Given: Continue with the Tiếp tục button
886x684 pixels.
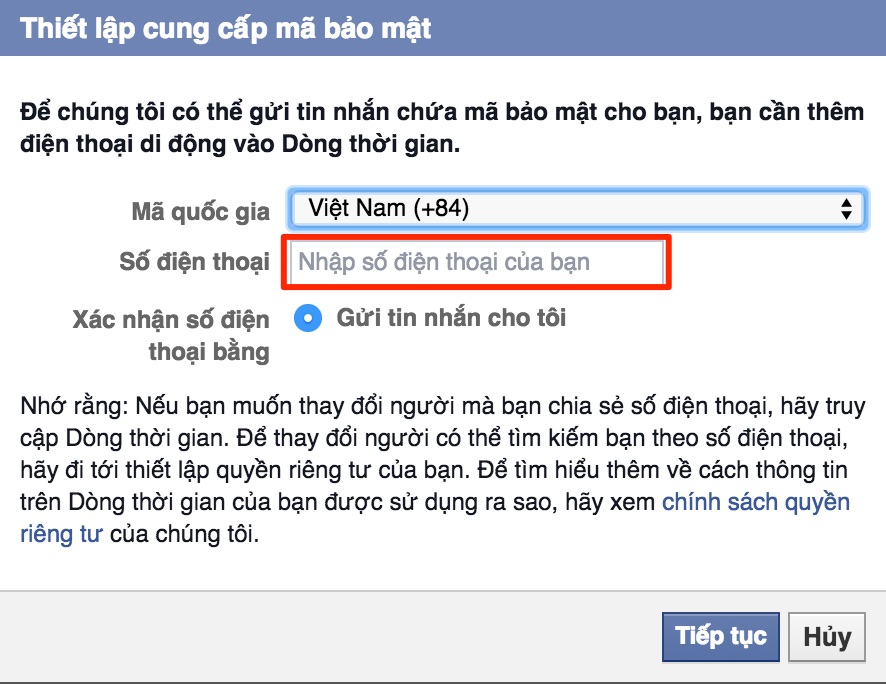Looking at the screenshot, I should click(x=720, y=637).
